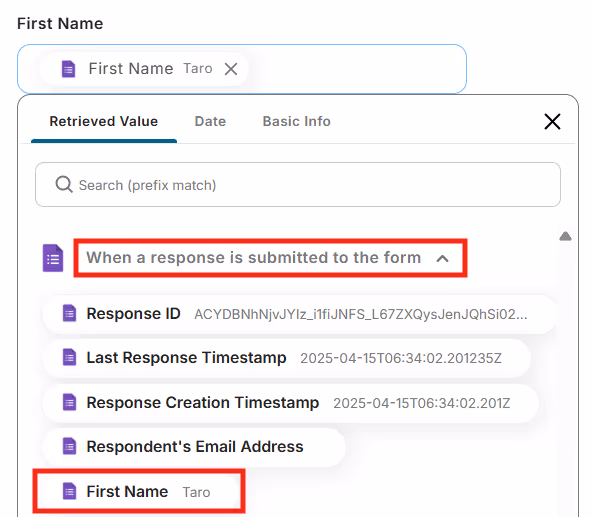The width and height of the screenshot is (593, 517).
Task: Click the 2025-04-15T06:34:02.201Z creation timestamp text
Action: pos(422,403)
